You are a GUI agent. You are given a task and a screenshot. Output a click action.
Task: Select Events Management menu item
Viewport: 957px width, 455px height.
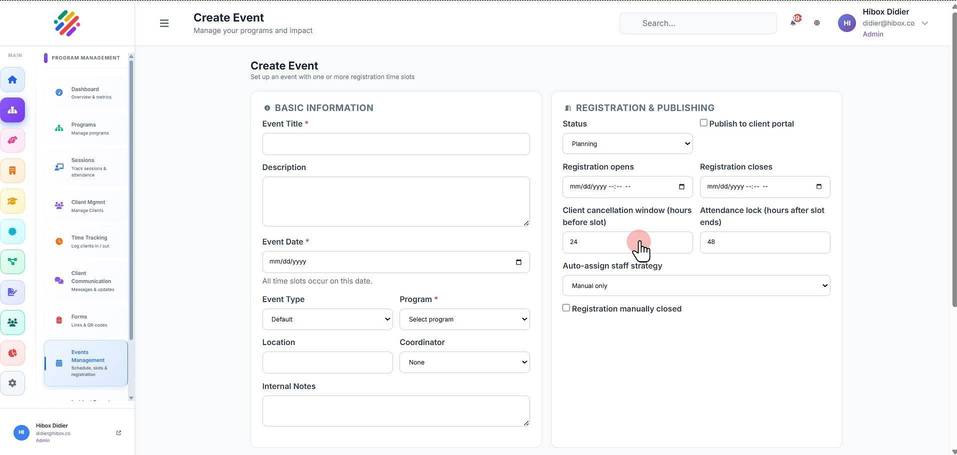(85, 363)
